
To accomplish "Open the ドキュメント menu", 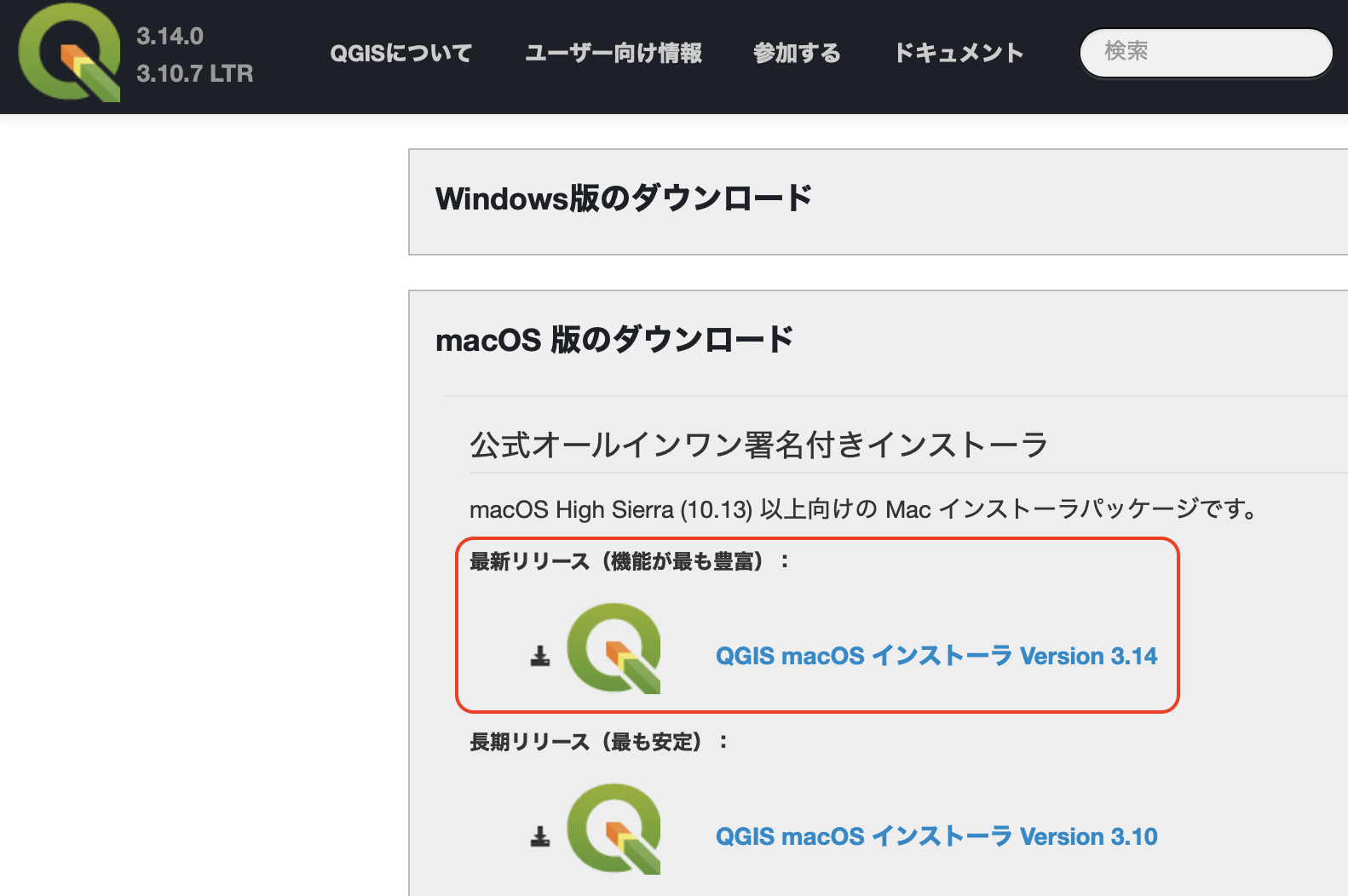I will (x=959, y=54).
